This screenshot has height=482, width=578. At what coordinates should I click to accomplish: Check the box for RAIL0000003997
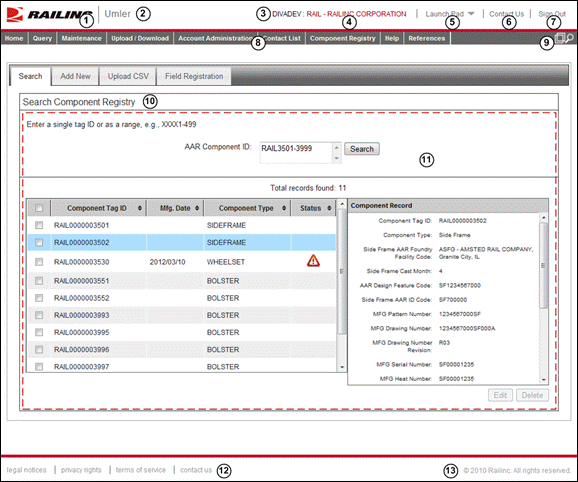(39, 366)
